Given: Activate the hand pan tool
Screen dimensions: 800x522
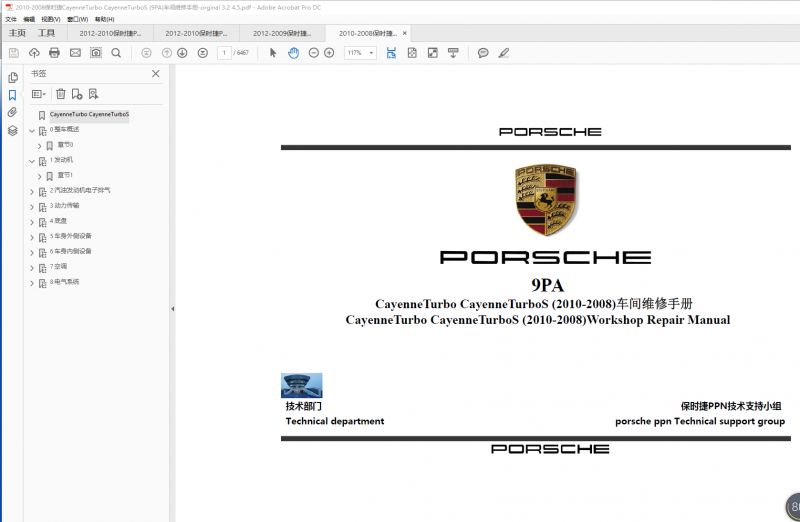Looking at the screenshot, I should click(293, 53).
